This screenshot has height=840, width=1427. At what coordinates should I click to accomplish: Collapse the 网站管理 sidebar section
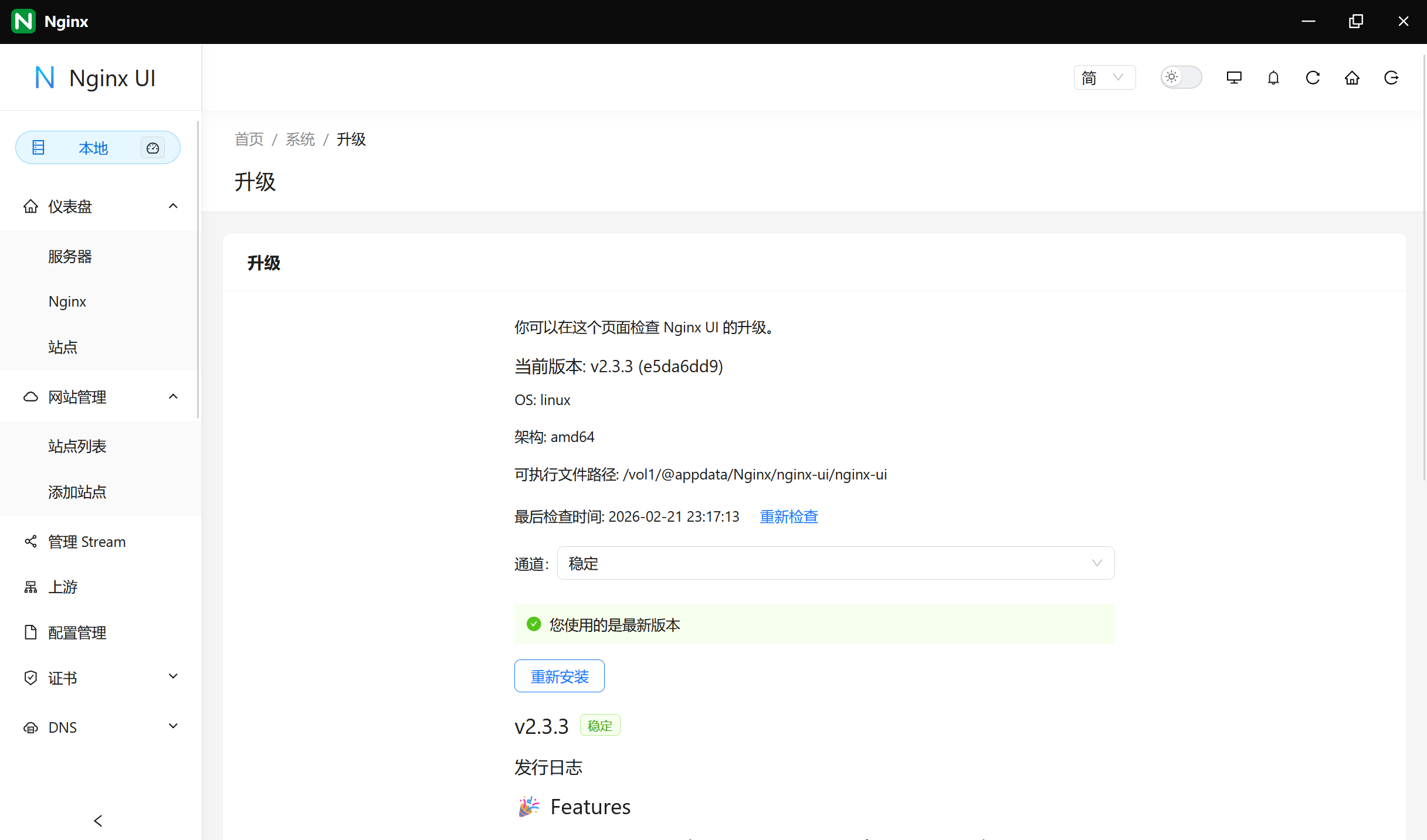(173, 396)
